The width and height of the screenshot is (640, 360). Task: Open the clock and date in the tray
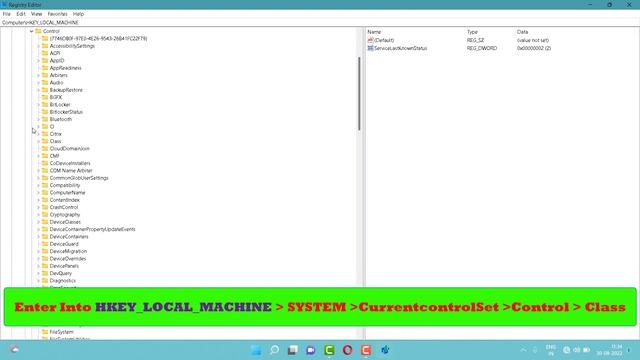[609, 350]
